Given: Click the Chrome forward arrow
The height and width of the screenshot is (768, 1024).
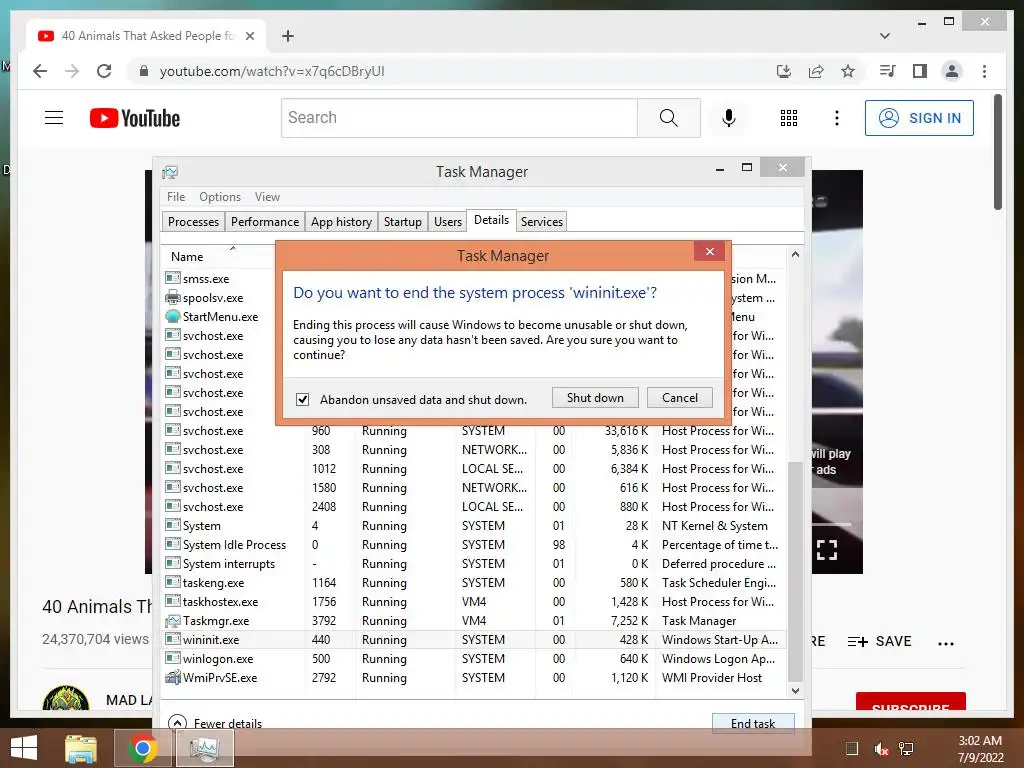Looking at the screenshot, I should pos(72,71).
